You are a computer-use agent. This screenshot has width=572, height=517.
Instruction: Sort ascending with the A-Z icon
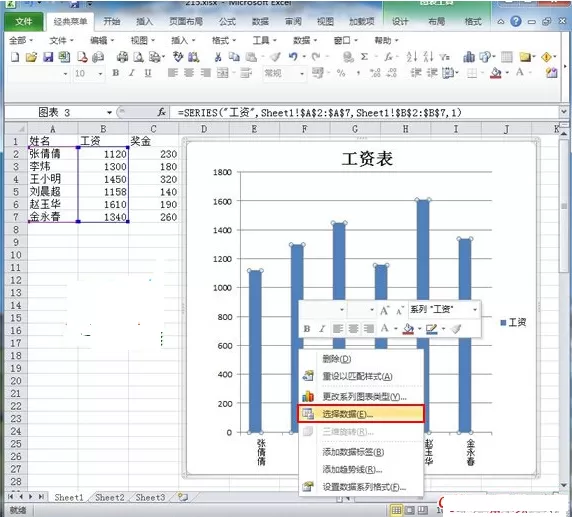click(412, 57)
